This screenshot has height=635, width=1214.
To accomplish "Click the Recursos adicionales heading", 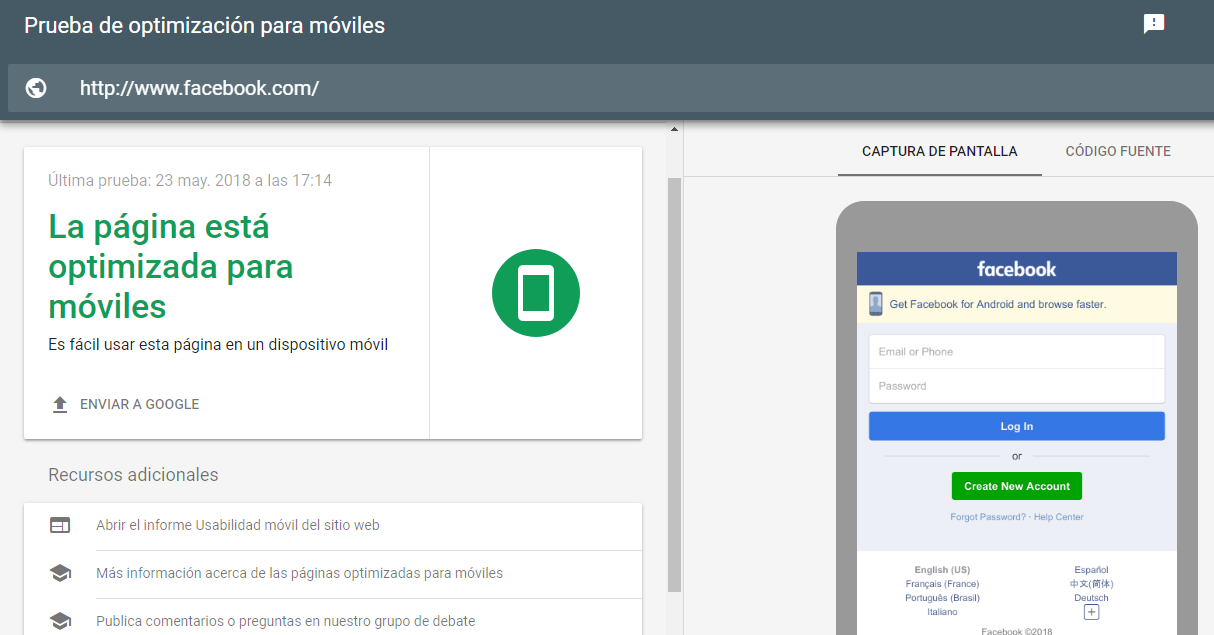I will tap(133, 475).
